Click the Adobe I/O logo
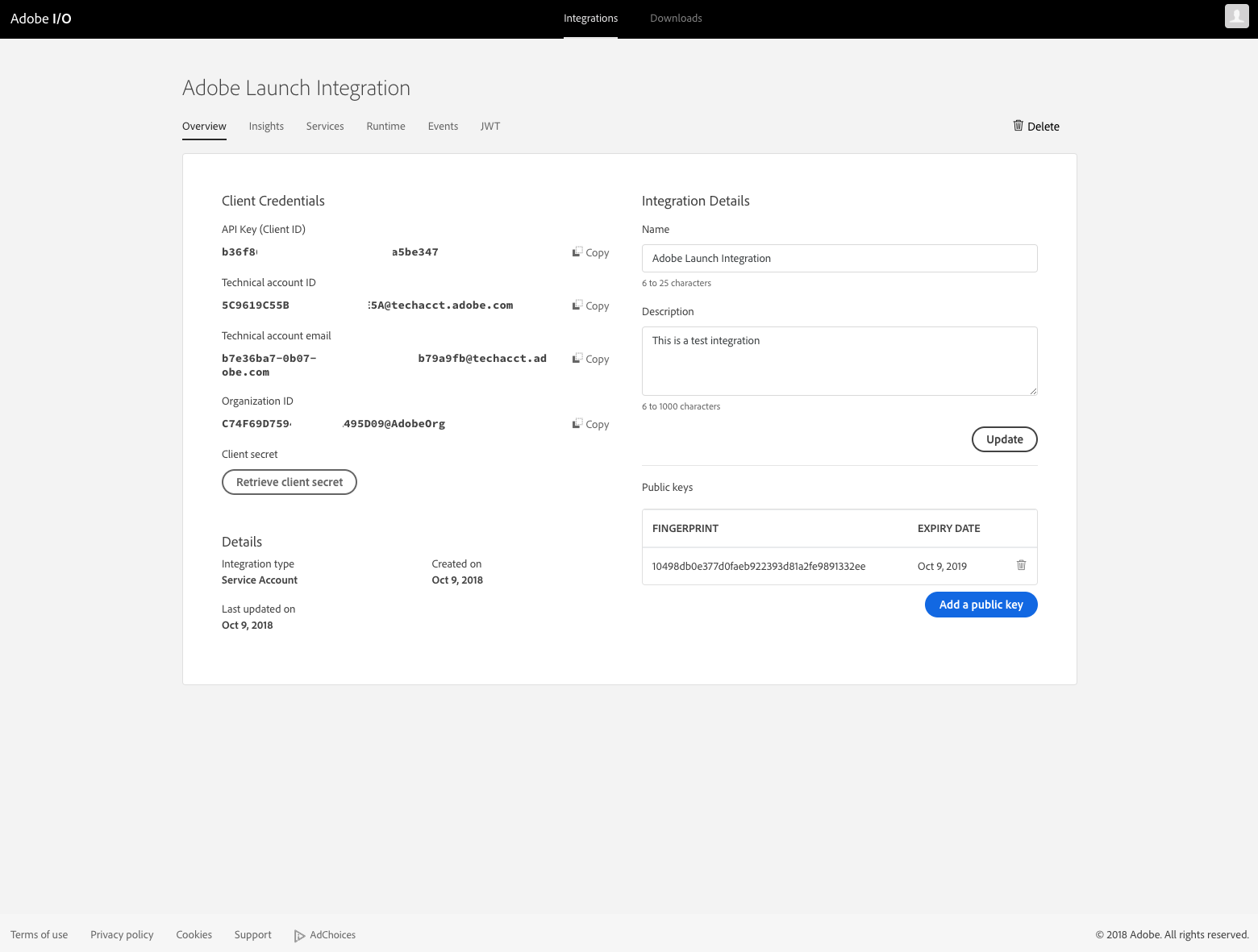This screenshot has width=1258, height=952. [x=40, y=18]
